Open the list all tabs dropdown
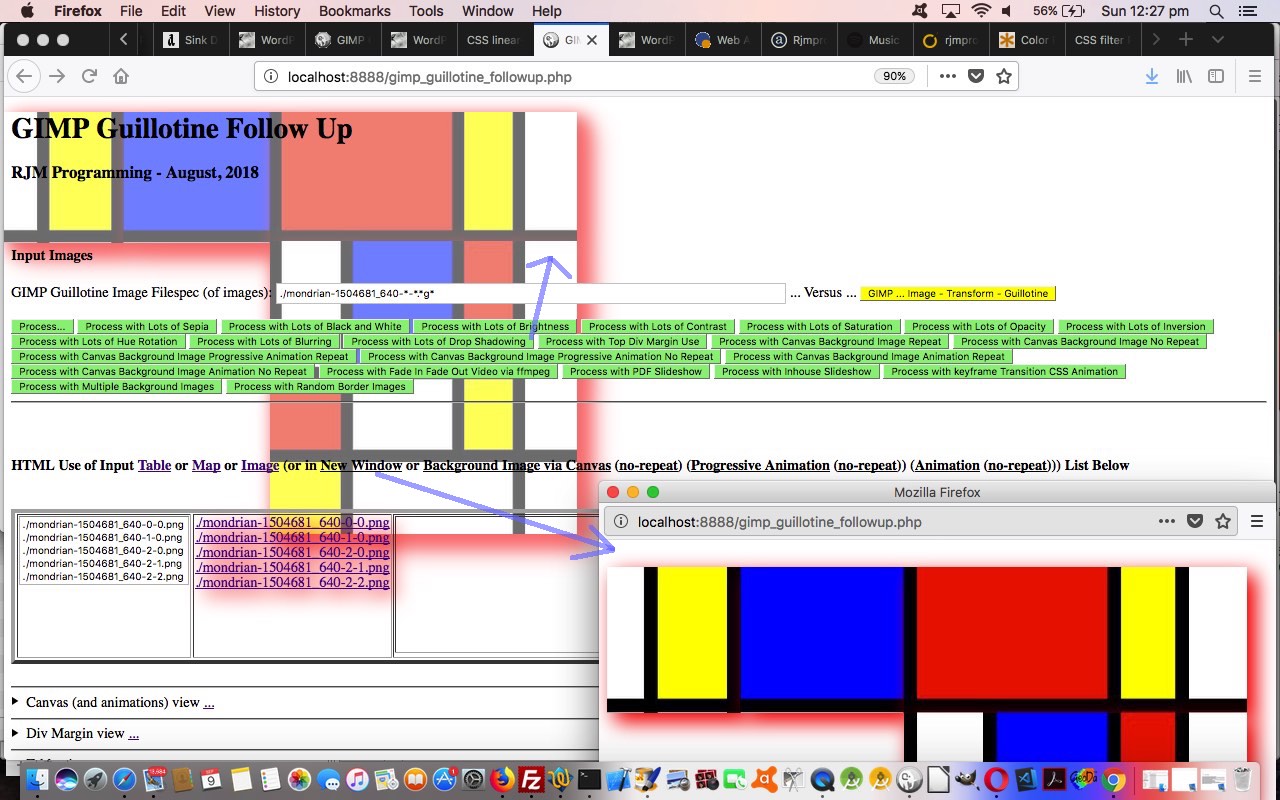 1218,40
